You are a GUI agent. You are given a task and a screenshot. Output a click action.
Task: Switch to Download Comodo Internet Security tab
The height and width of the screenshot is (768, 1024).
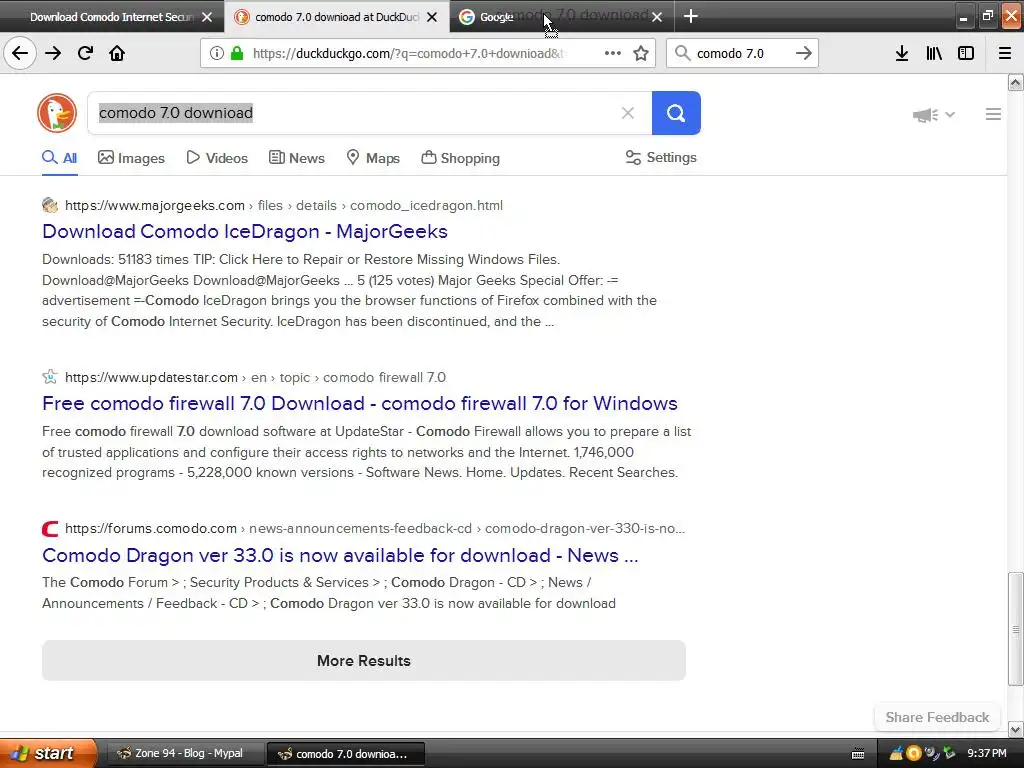point(111,17)
